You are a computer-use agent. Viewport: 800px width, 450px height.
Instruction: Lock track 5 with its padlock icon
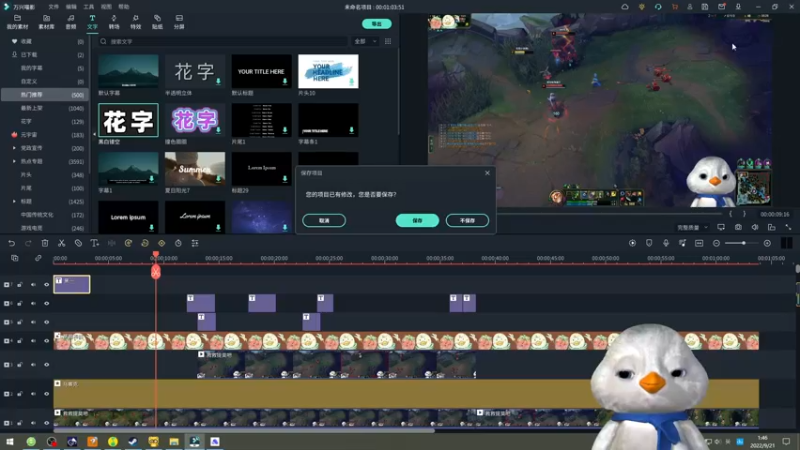tap(20, 322)
